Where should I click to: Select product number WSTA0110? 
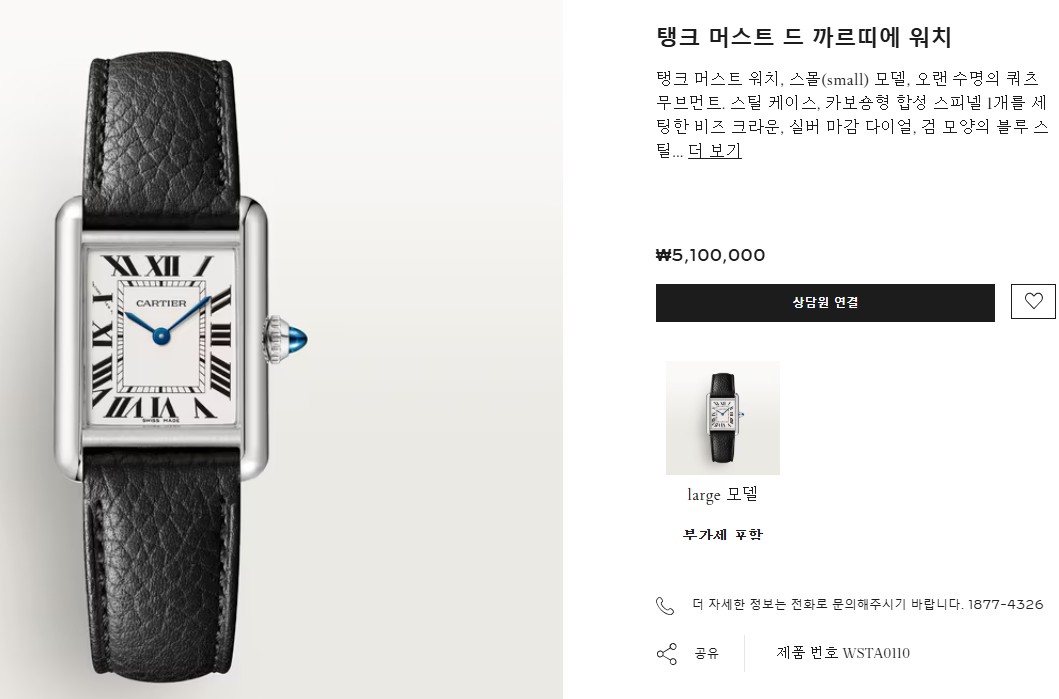(x=876, y=653)
